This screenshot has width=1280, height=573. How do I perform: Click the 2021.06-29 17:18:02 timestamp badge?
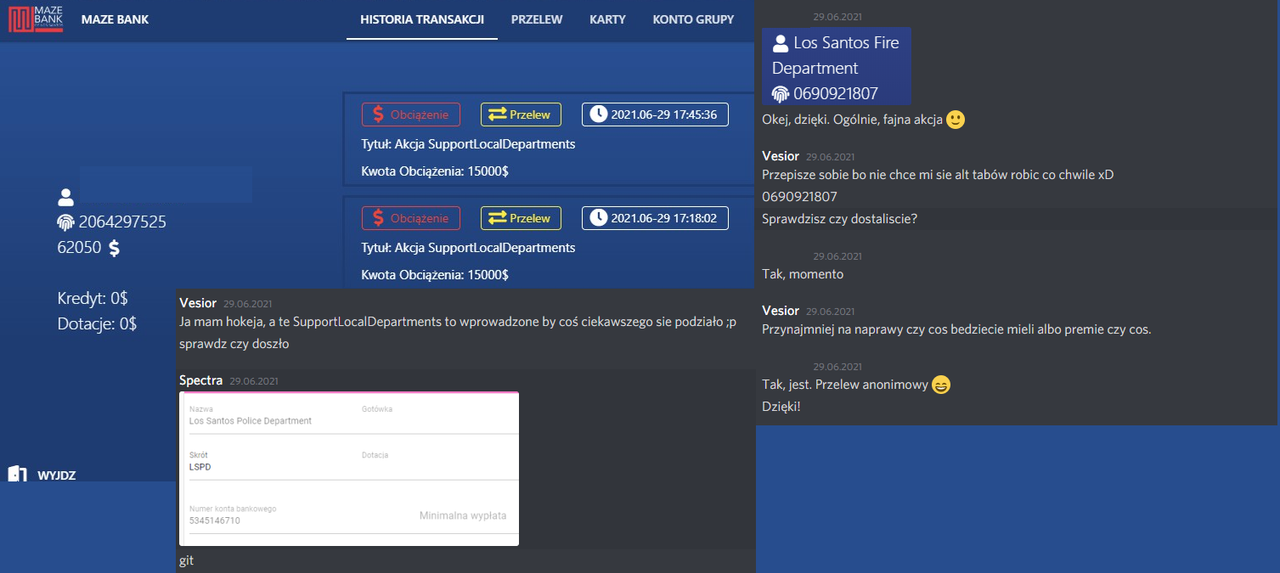[655, 218]
